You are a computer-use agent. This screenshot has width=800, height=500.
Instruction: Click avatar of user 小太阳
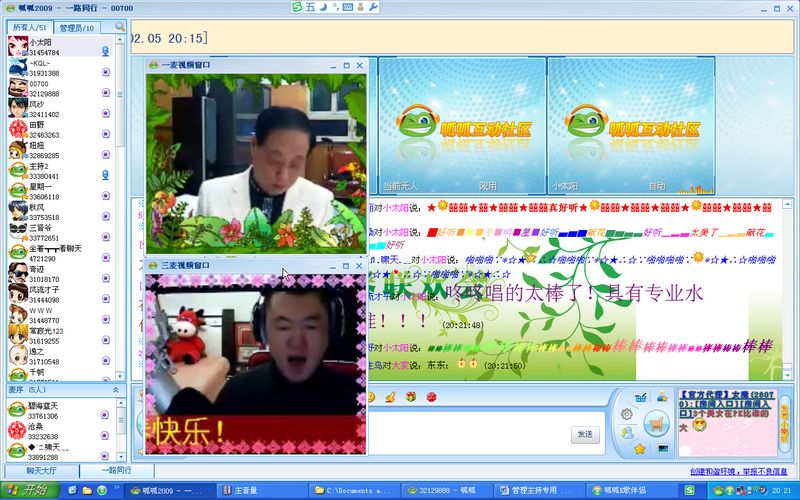[x=18, y=46]
